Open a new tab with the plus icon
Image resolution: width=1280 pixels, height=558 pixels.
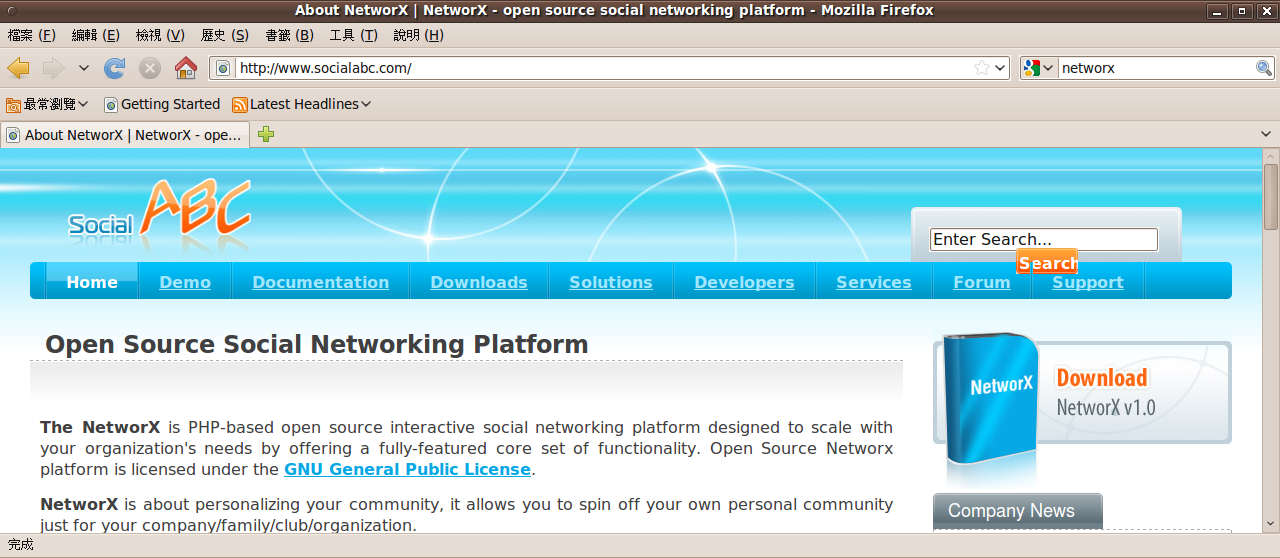point(266,134)
